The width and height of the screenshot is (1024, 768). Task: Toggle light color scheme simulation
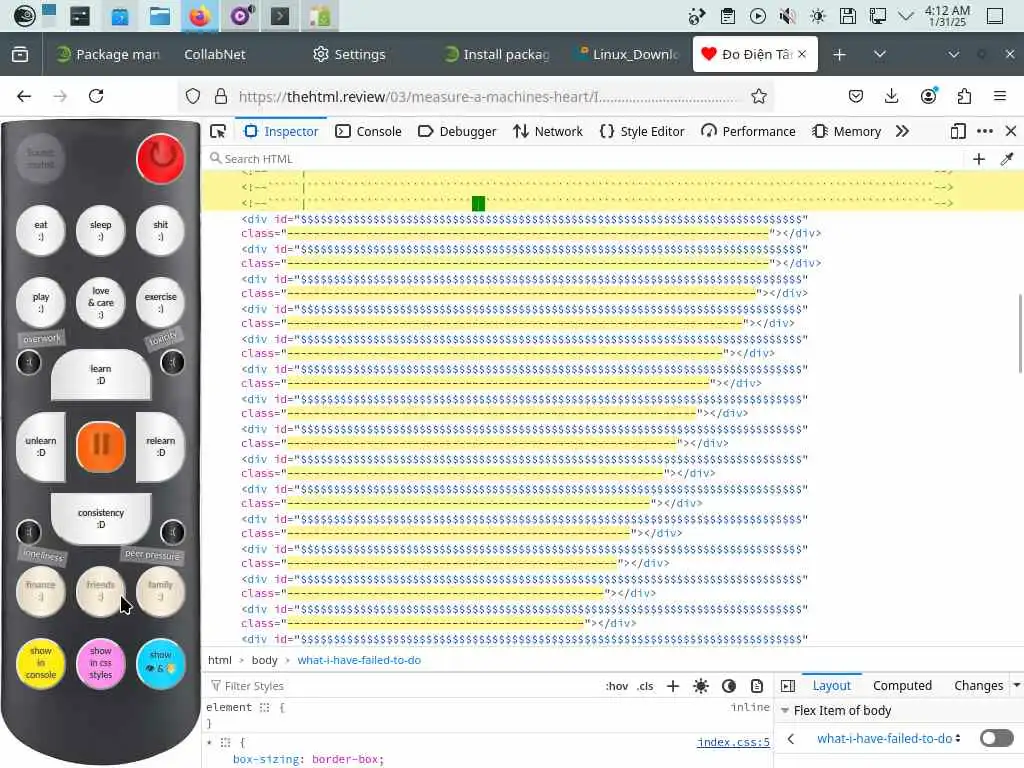tap(701, 686)
